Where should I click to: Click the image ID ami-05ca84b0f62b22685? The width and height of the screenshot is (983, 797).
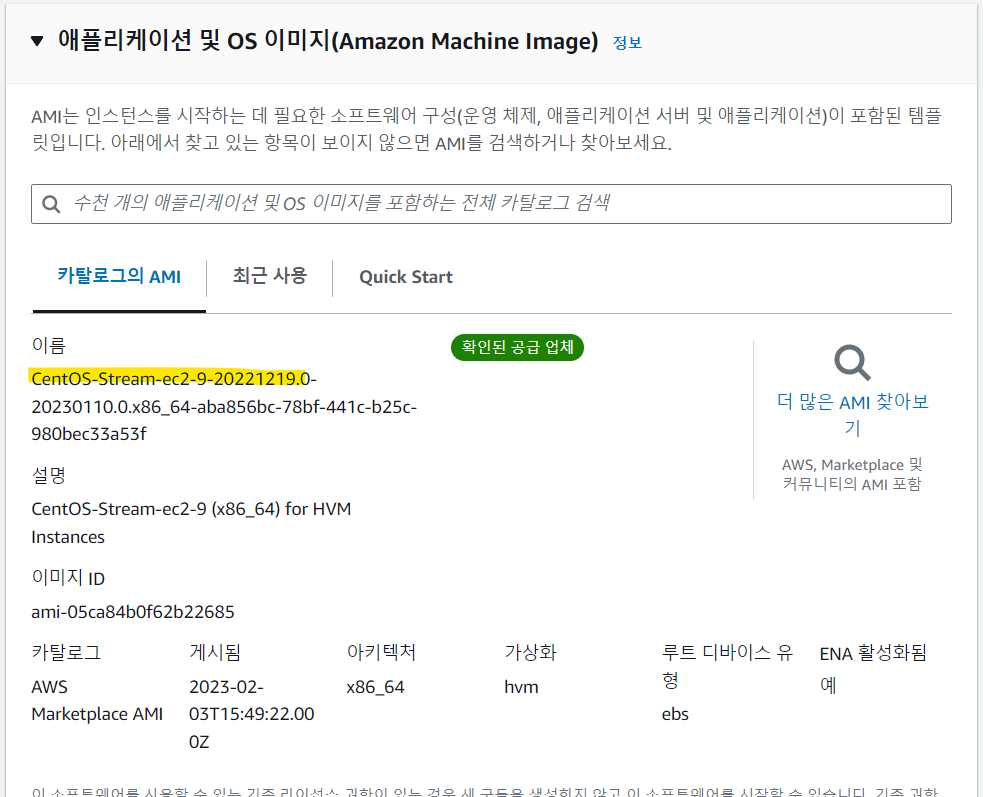133,611
